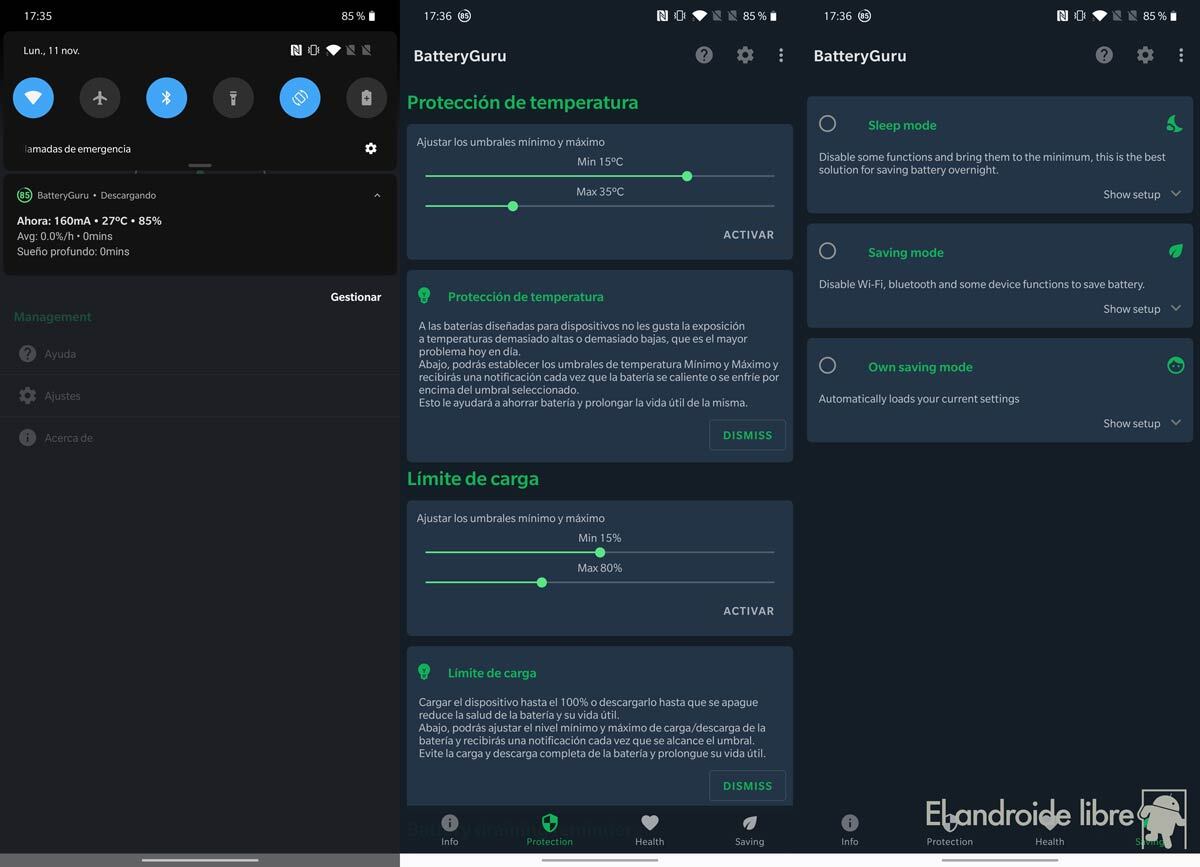Tap lightbulb icon beside Límite de carga tip
This screenshot has width=1200, height=867.
(424, 672)
